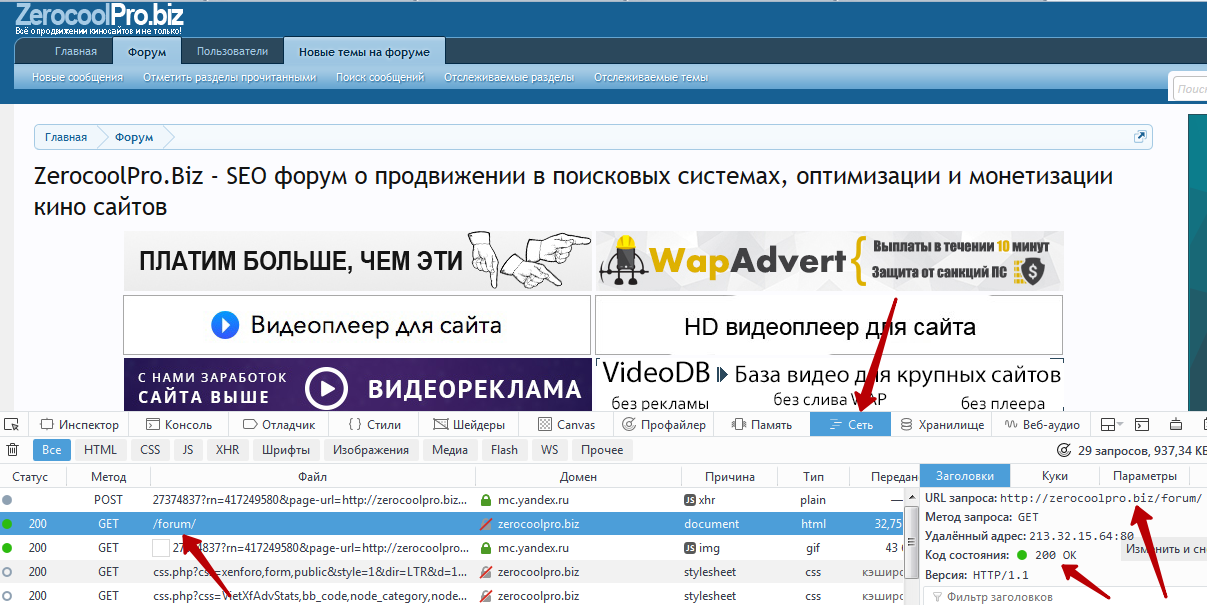
Task: Sort requests by Метод column
Action: point(108,477)
